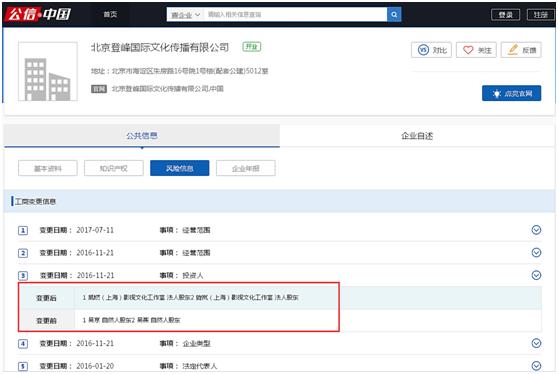Click the numbered badge 4 entry
The height and width of the screenshot is (374, 558).
[23, 344]
